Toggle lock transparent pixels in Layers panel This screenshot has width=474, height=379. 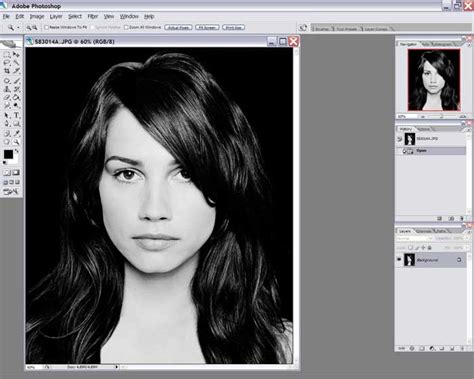point(411,248)
